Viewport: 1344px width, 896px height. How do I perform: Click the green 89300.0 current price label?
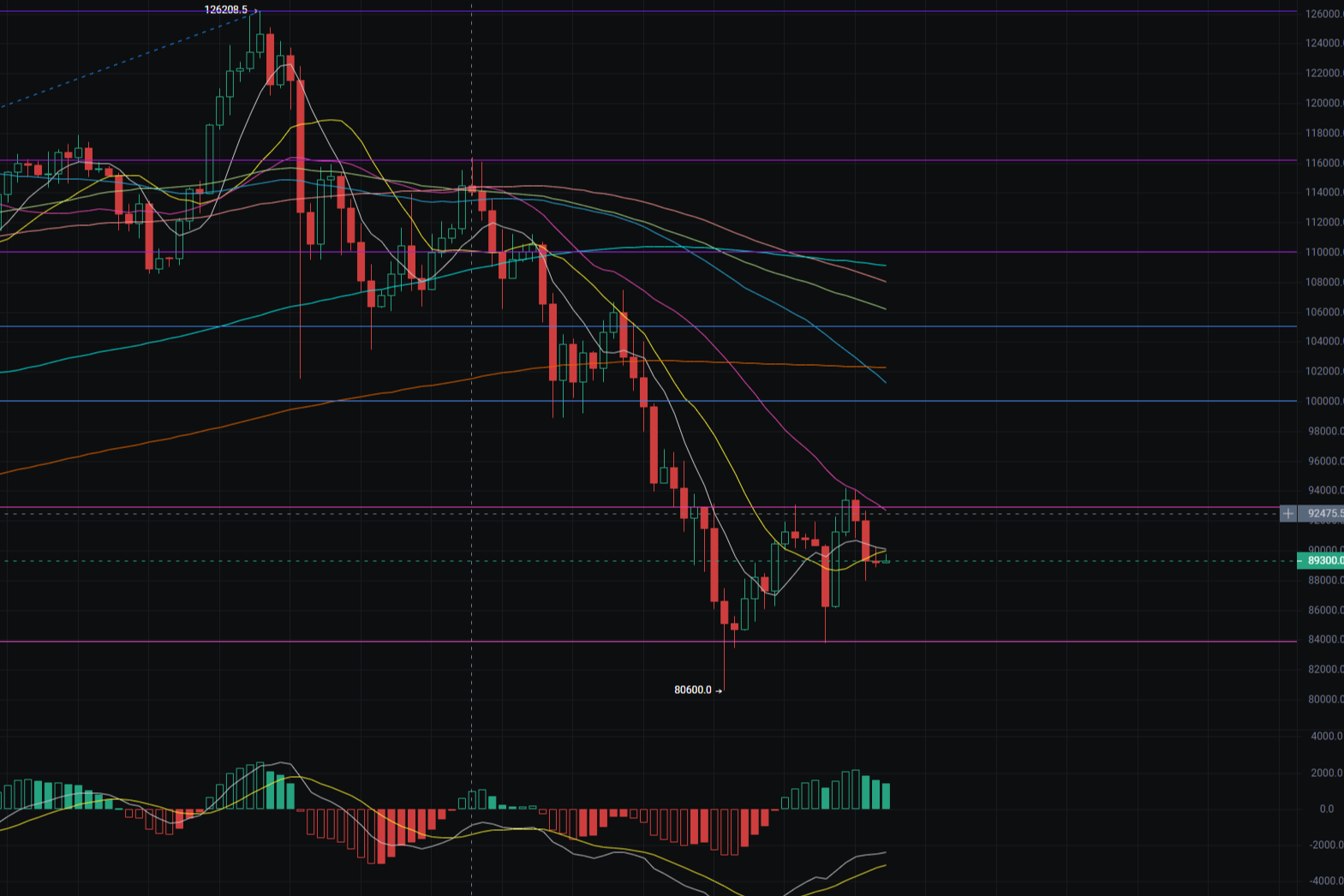(1320, 561)
